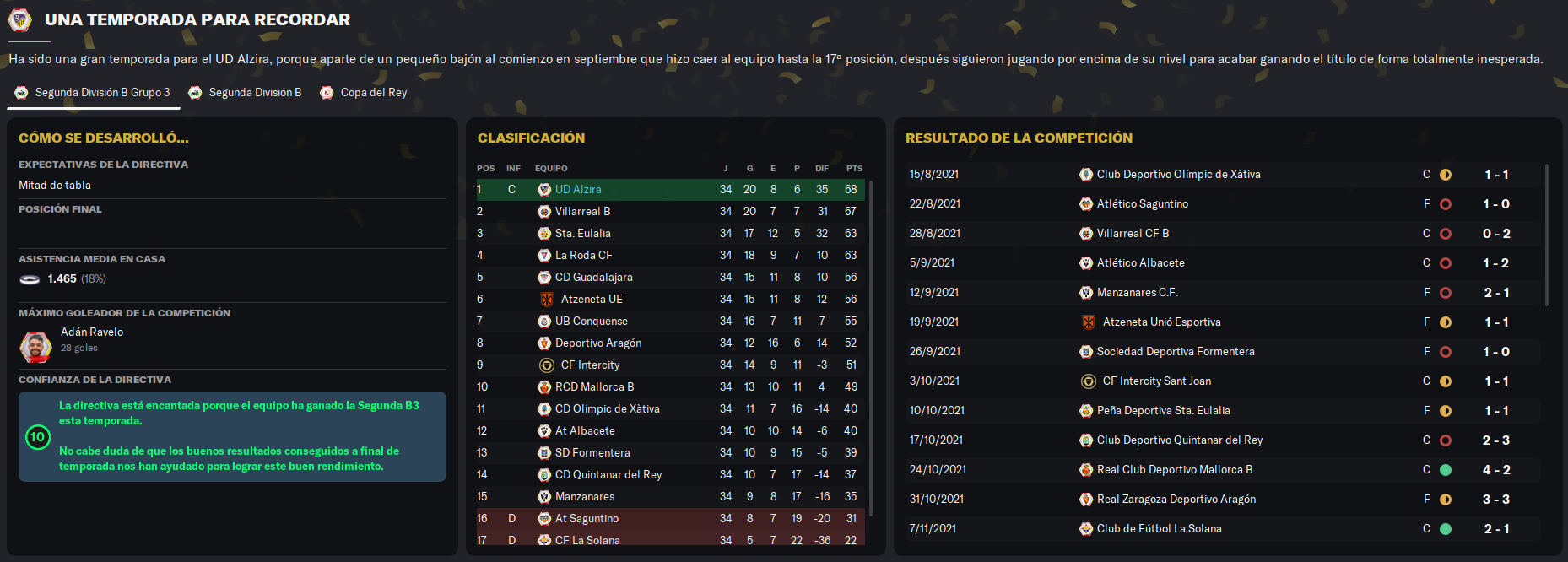The height and width of the screenshot is (562, 1568).
Task: Click the green win indicator for Mallorca B match
Action: pos(1445,470)
